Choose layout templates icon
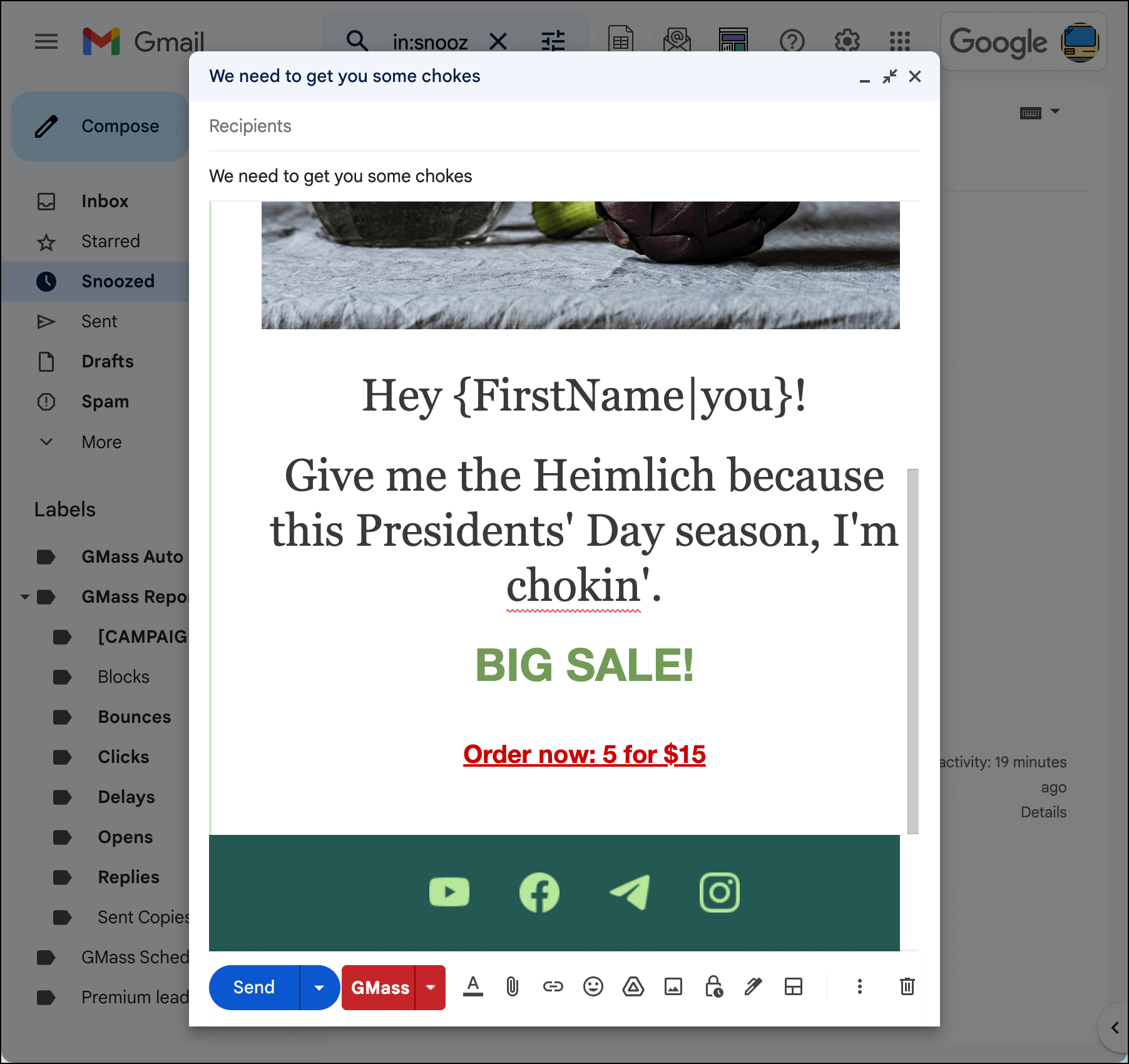This screenshot has width=1129, height=1064. 794,988
